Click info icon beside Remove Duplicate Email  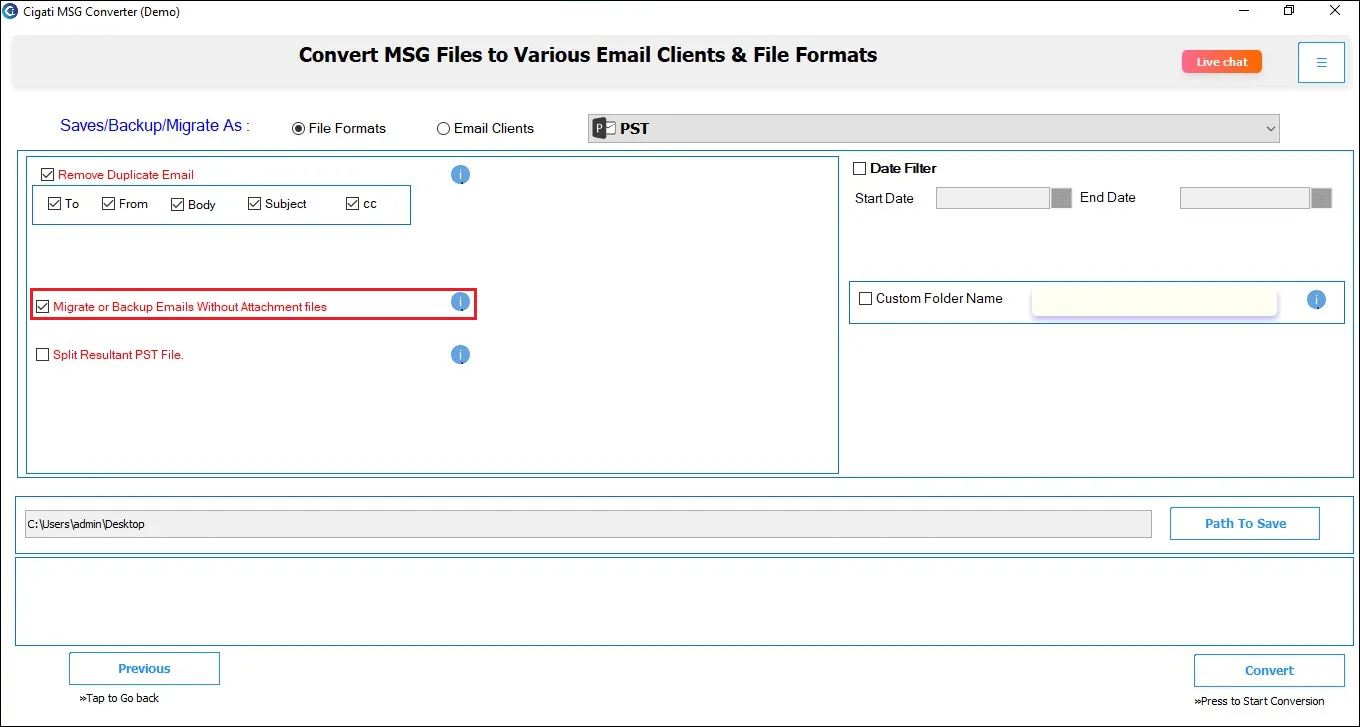pos(460,175)
